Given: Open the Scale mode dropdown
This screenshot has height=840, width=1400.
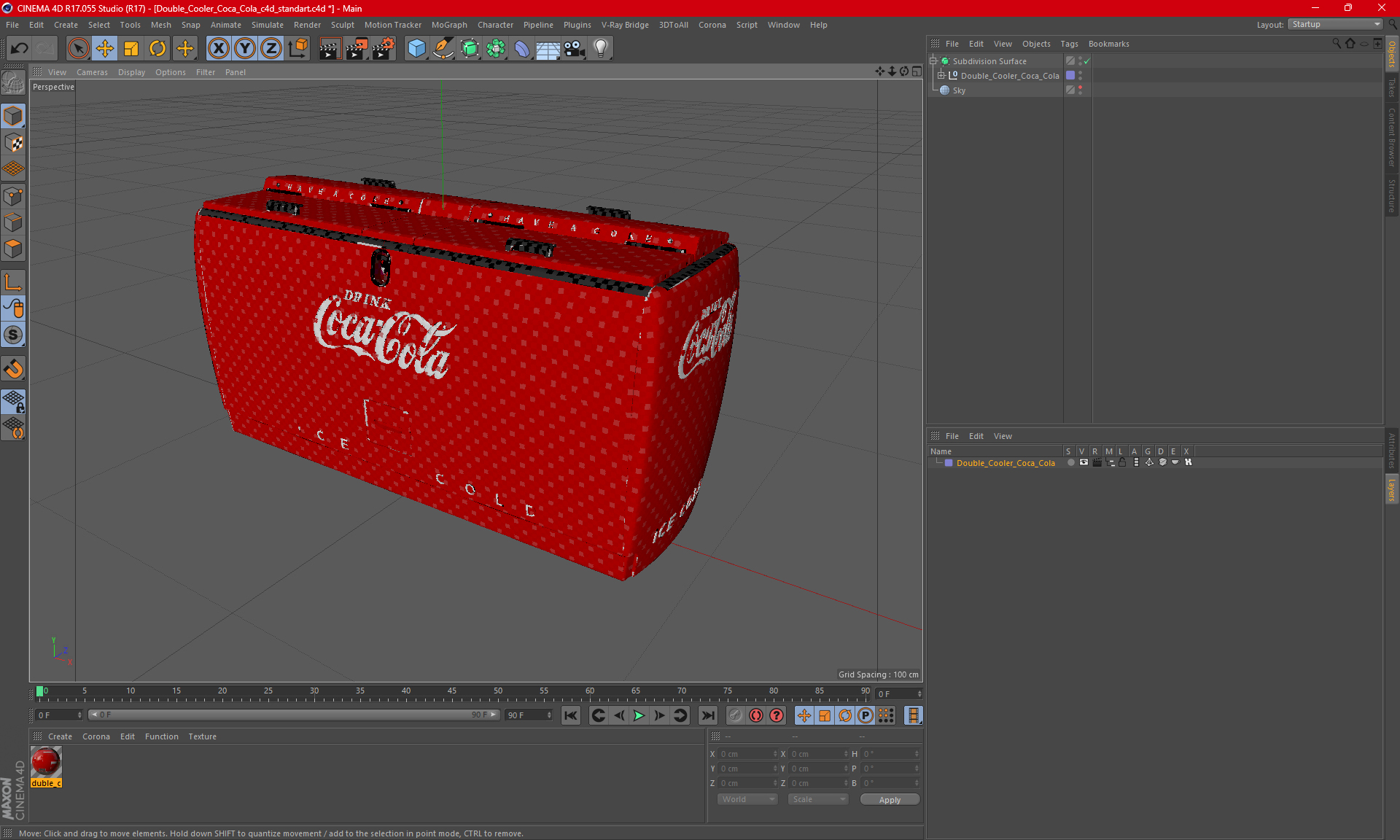Looking at the screenshot, I should point(817,799).
